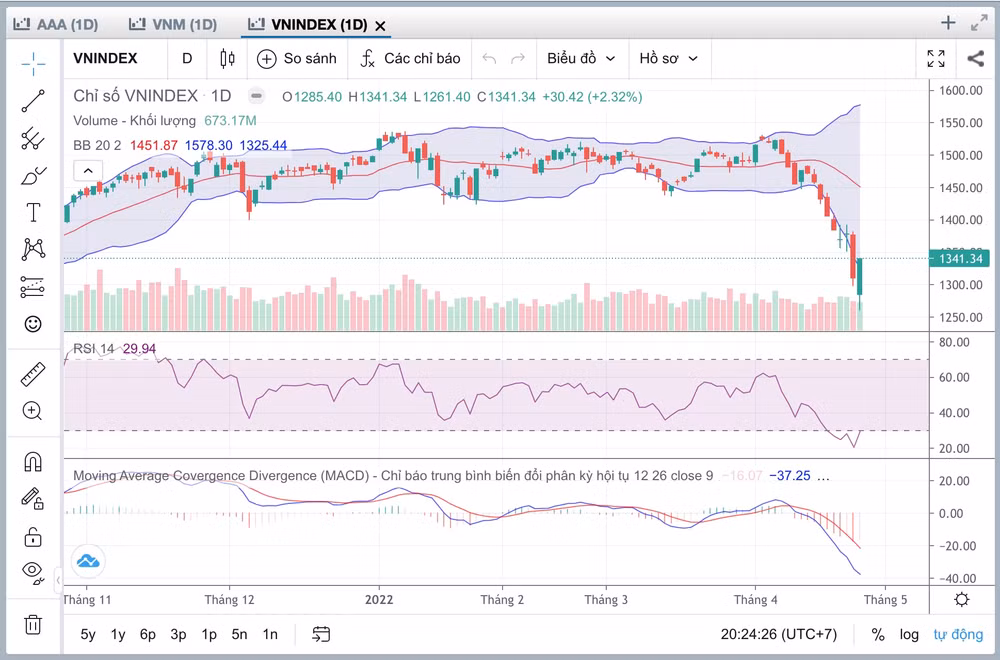This screenshot has height=660, width=1000.
Task: Edit the VNINDEX symbol field
Action: coord(106,59)
